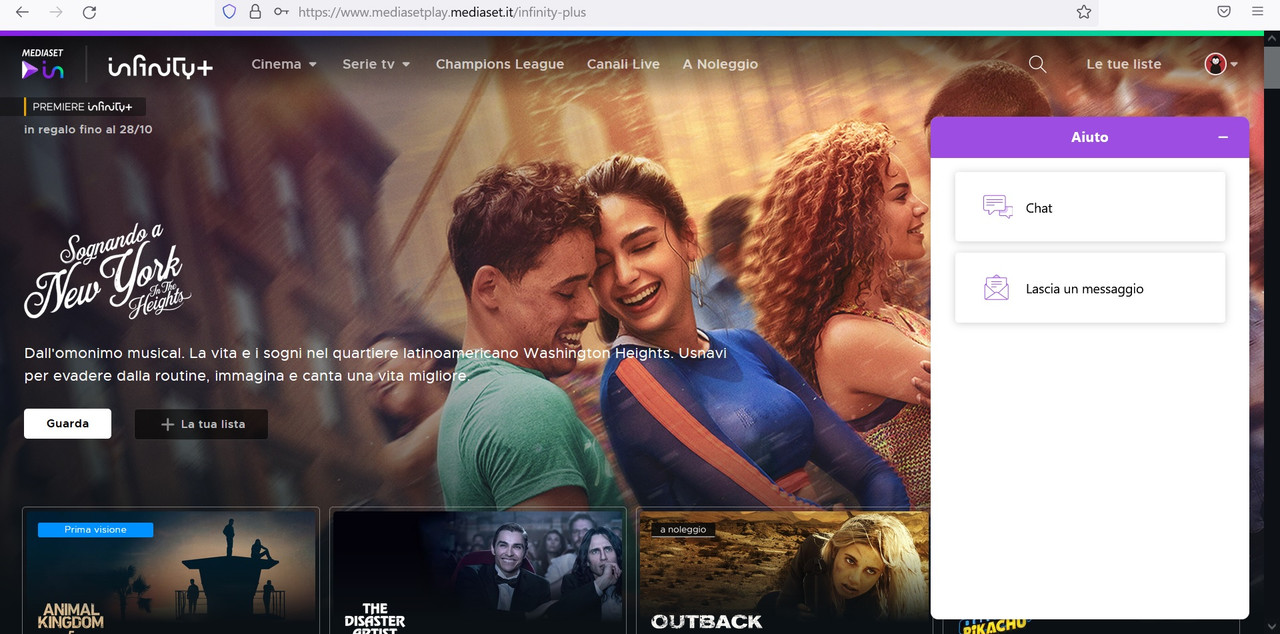Reload the page with the refresh icon

tap(89, 12)
